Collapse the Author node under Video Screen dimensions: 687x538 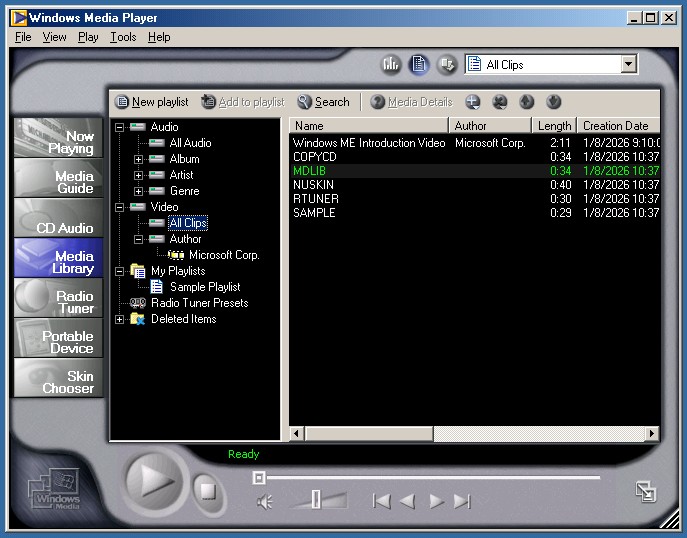coord(138,240)
